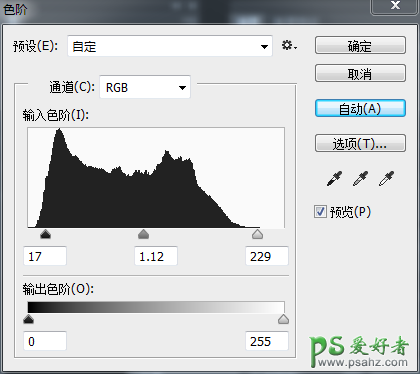
Task: Click the input highlight field showing 229
Action: click(267, 256)
